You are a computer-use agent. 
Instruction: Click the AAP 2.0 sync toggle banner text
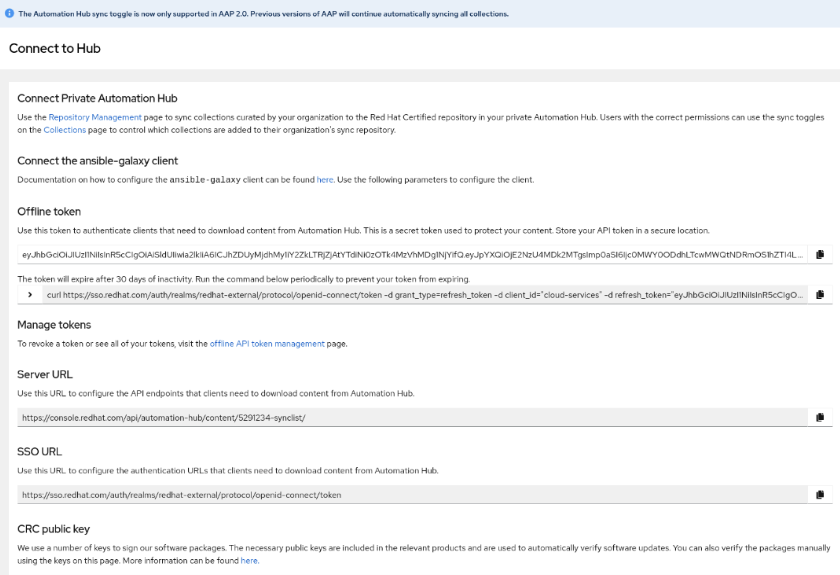coord(263,14)
